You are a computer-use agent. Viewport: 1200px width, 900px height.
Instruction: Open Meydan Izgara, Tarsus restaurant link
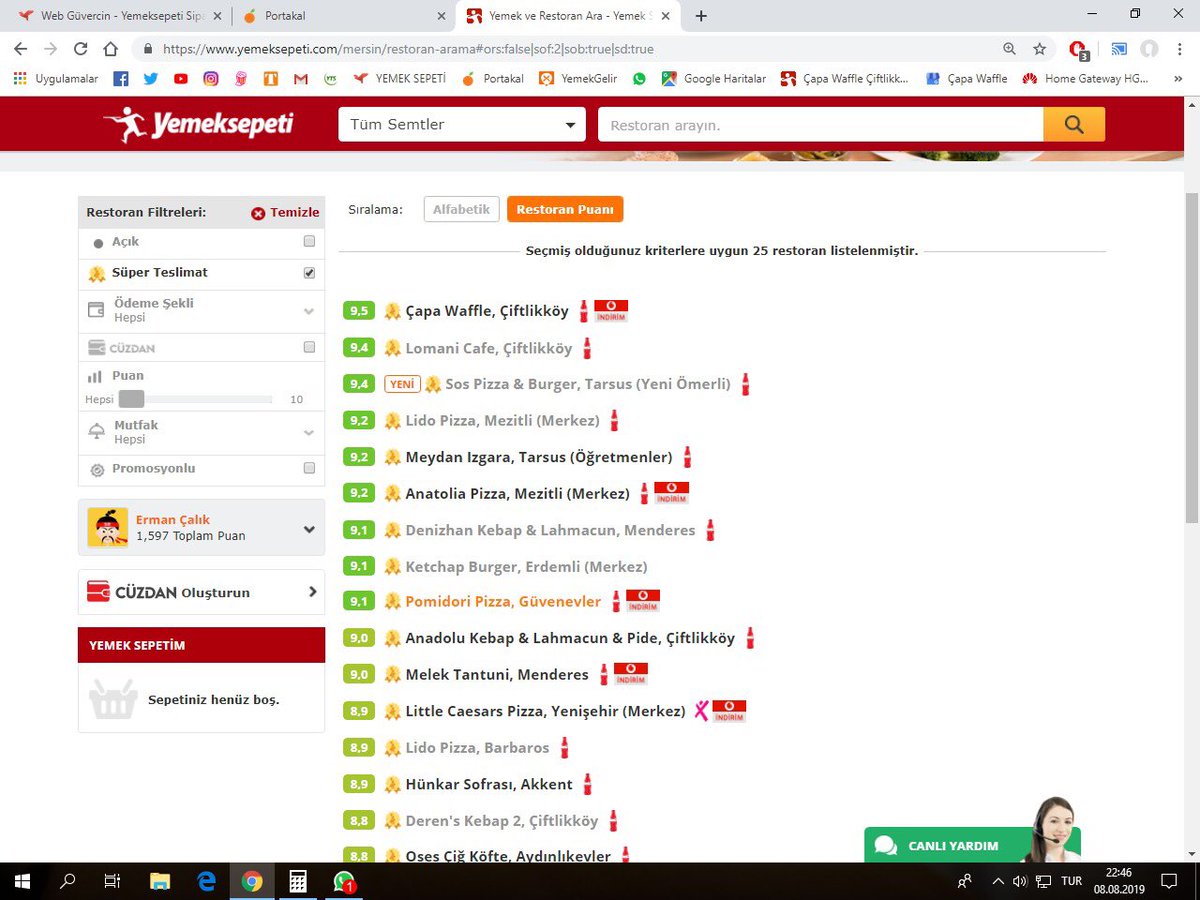[x=539, y=457]
